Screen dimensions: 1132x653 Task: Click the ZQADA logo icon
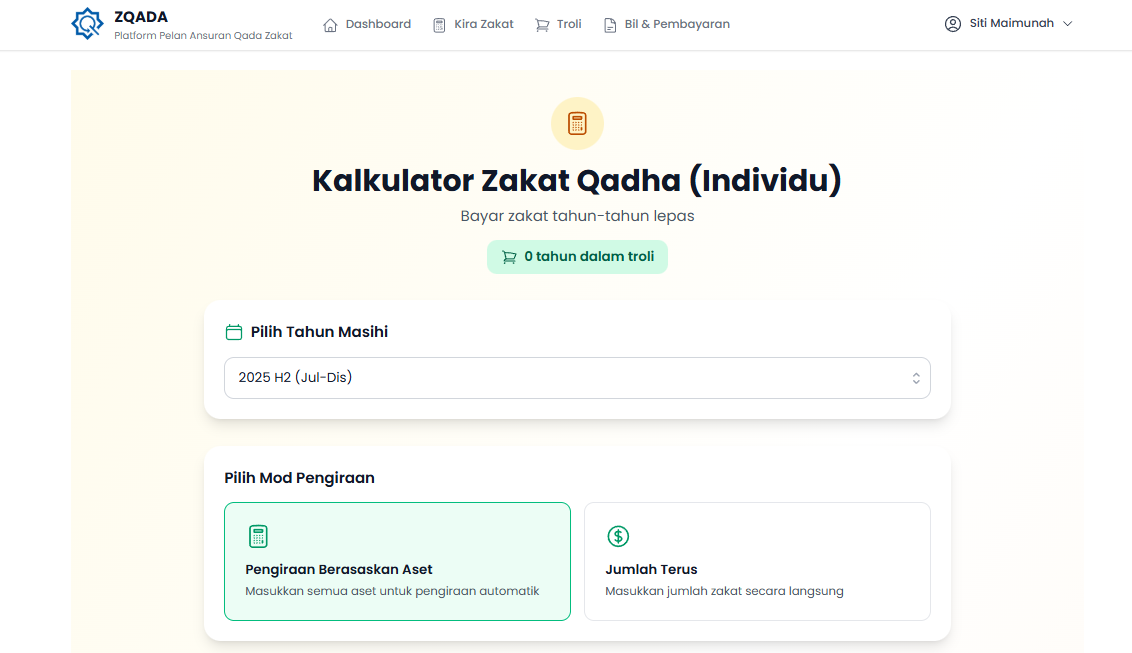pos(88,24)
